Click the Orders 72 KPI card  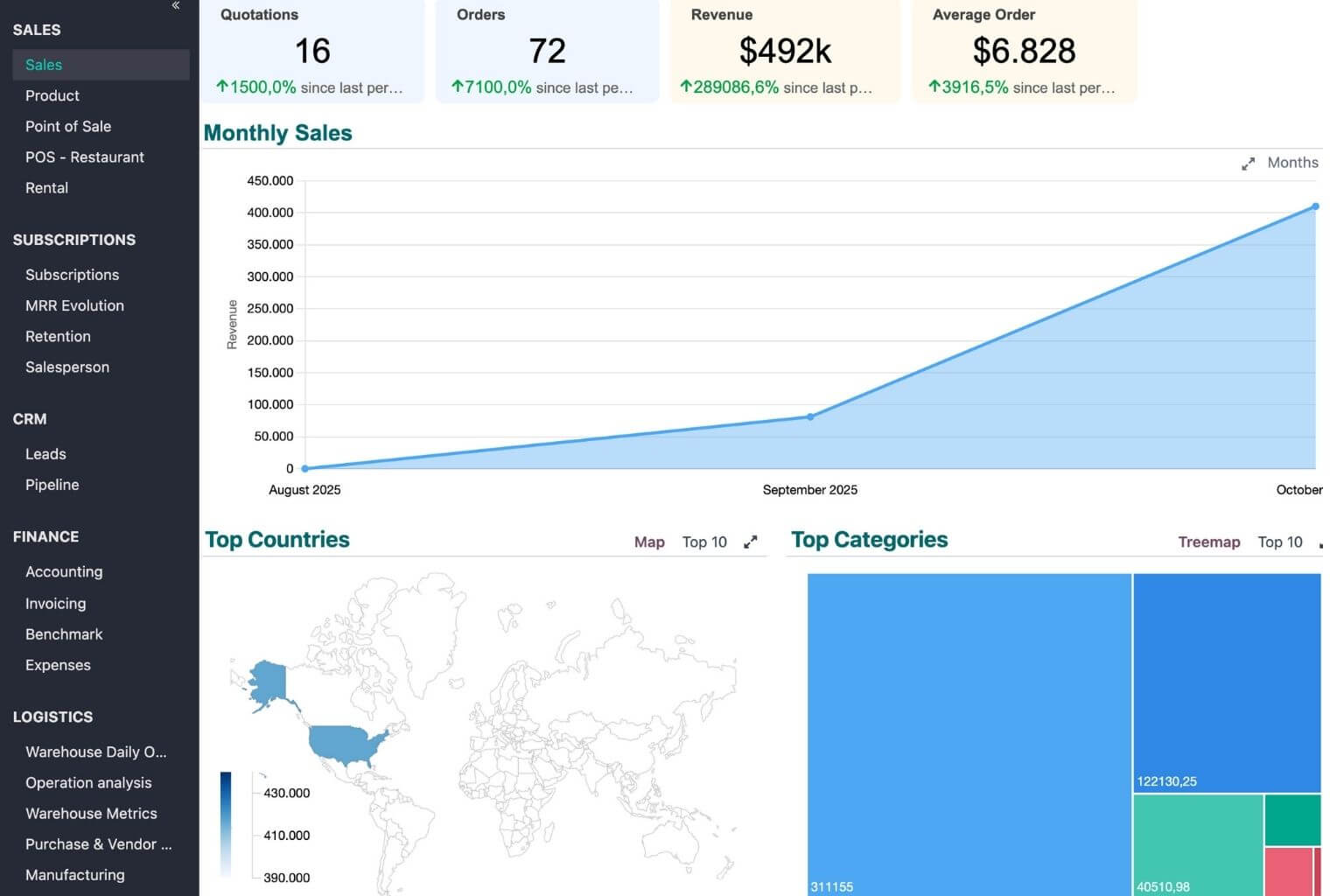pos(547,51)
